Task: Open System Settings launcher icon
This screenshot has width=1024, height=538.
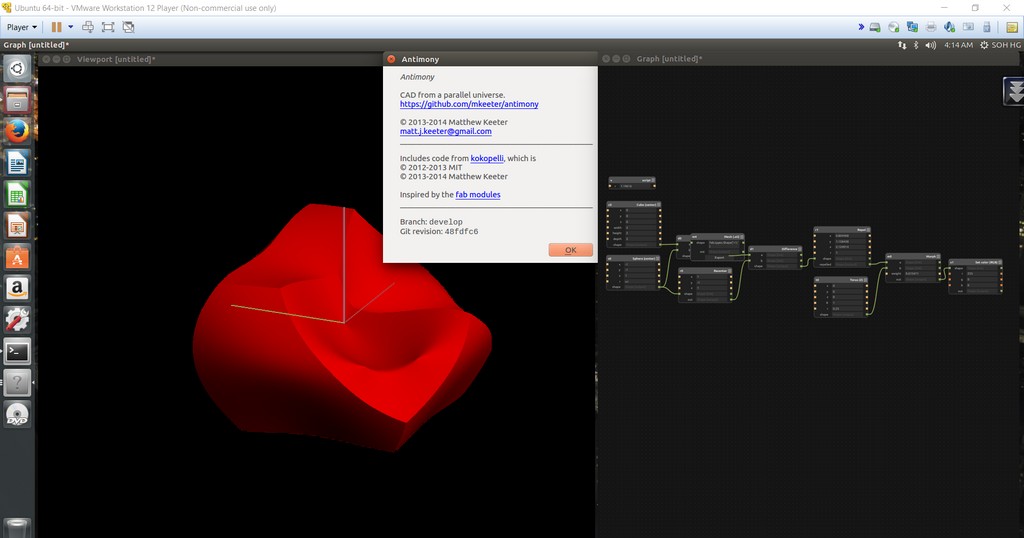Action: 18,320
